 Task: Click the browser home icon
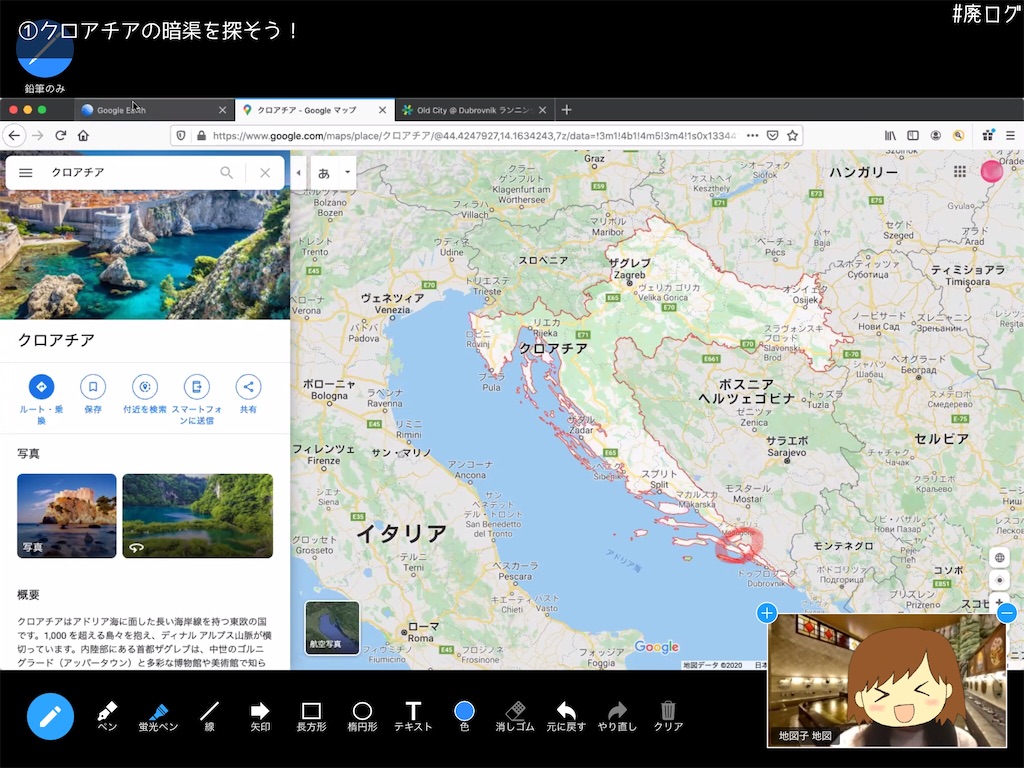pyautogui.click(x=83, y=135)
